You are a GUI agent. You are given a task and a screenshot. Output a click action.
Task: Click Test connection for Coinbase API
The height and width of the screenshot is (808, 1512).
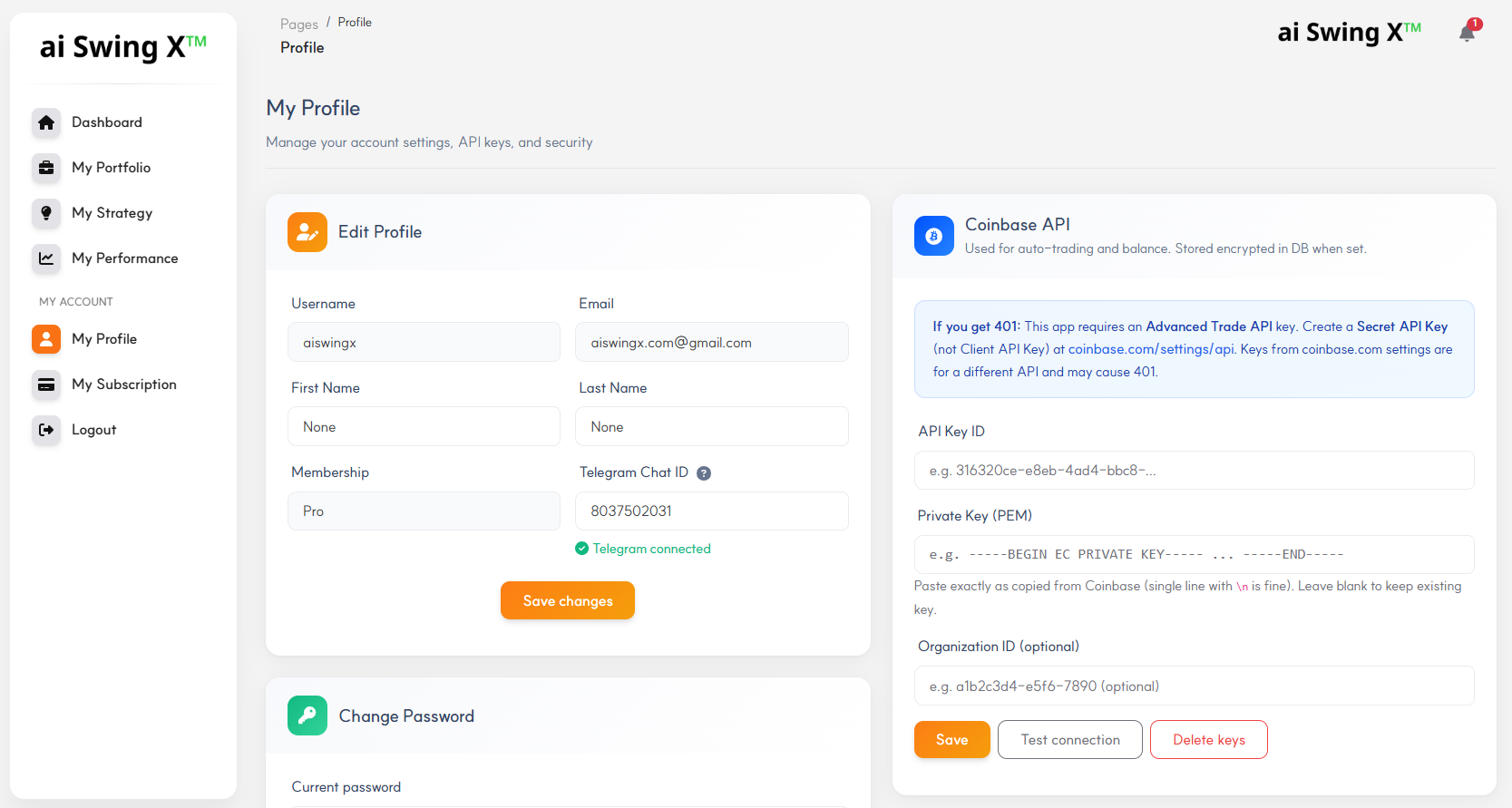[1069, 739]
